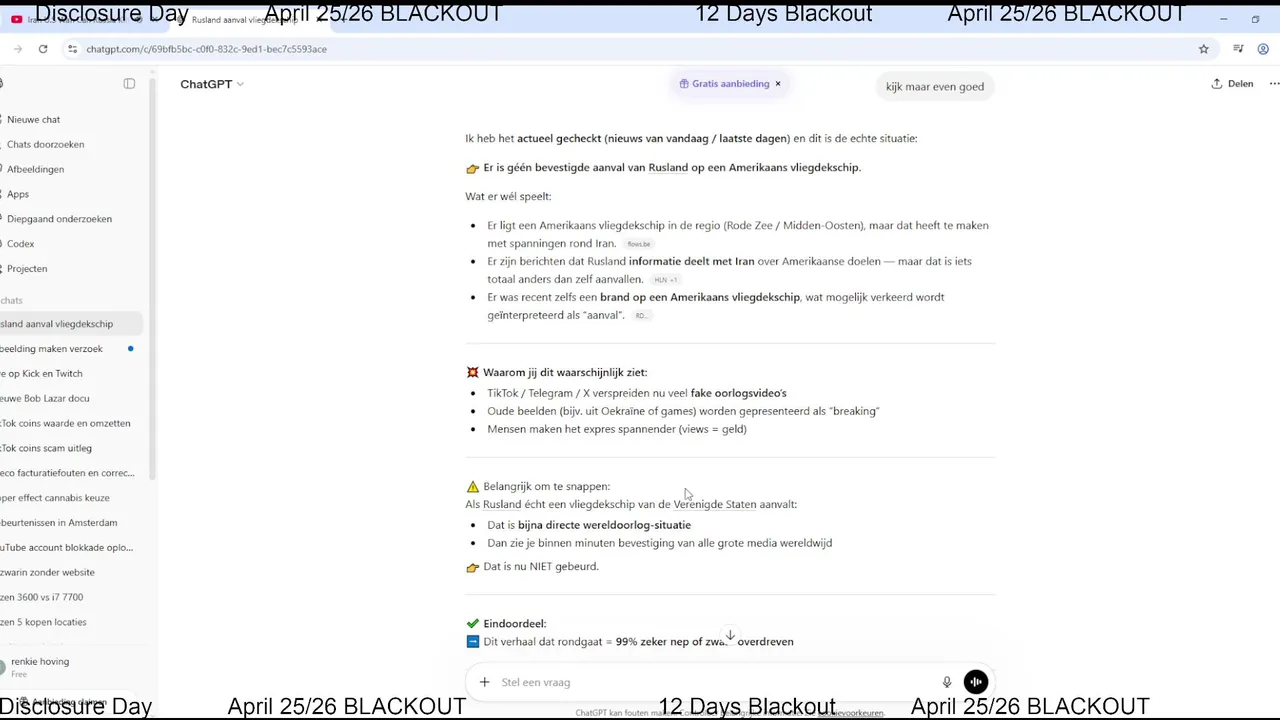Click the 'Wat er wél speelt:' text

[508, 196]
